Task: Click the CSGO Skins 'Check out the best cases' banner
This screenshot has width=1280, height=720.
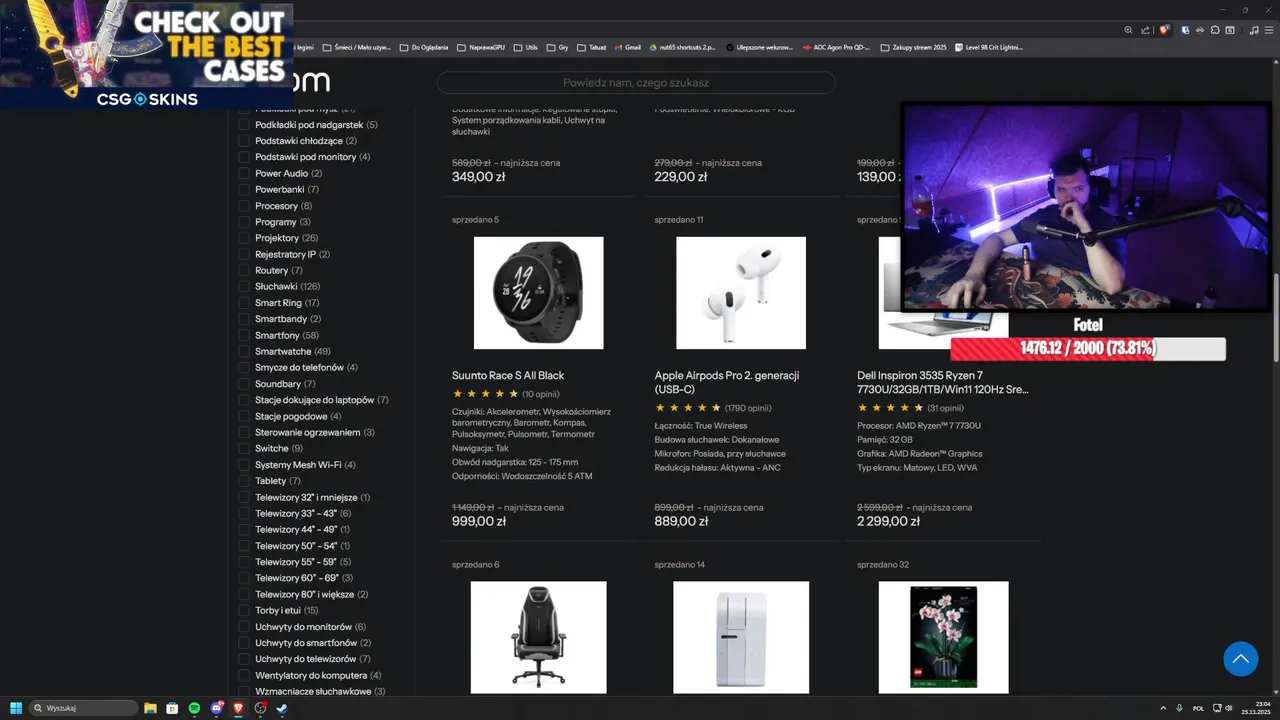Action: [x=147, y=56]
